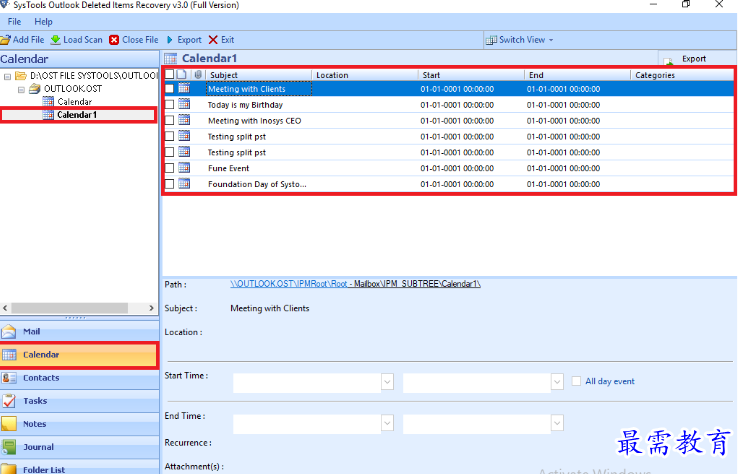The image size is (739, 474).
Task: Click the calendar icon beside Today is my Birthday
Action: click(184, 105)
